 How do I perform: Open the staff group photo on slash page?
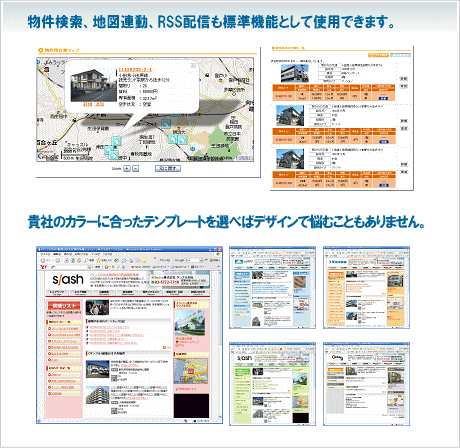(97, 308)
